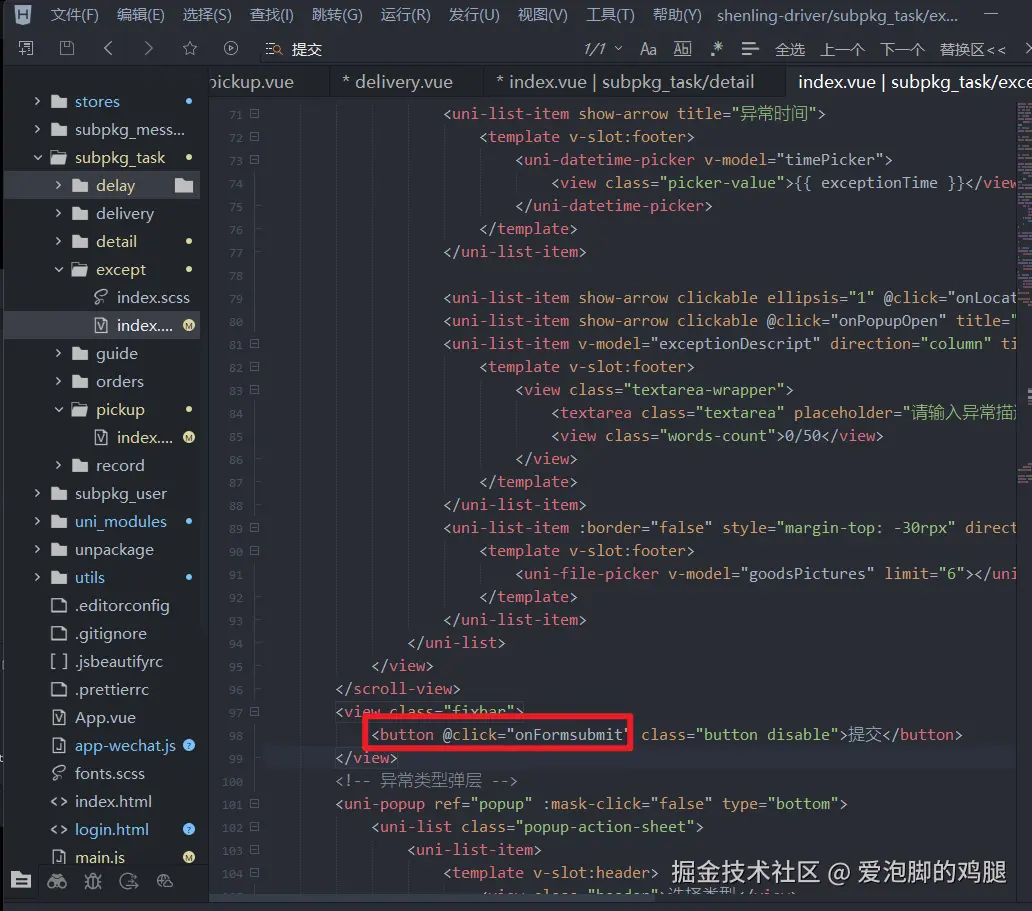The width and height of the screenshot is (1032, 911).
Task: Open the 1/1 match count dropdown
Action: [x=618, y=49]
